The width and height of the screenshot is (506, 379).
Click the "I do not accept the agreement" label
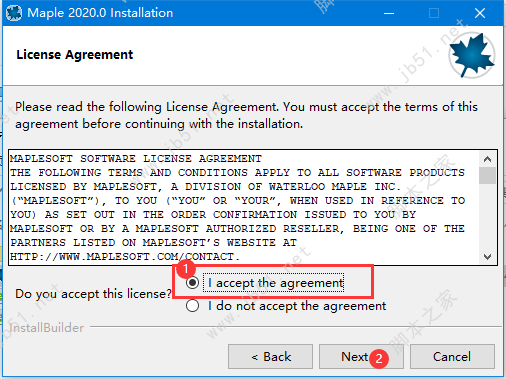[297, 306]
